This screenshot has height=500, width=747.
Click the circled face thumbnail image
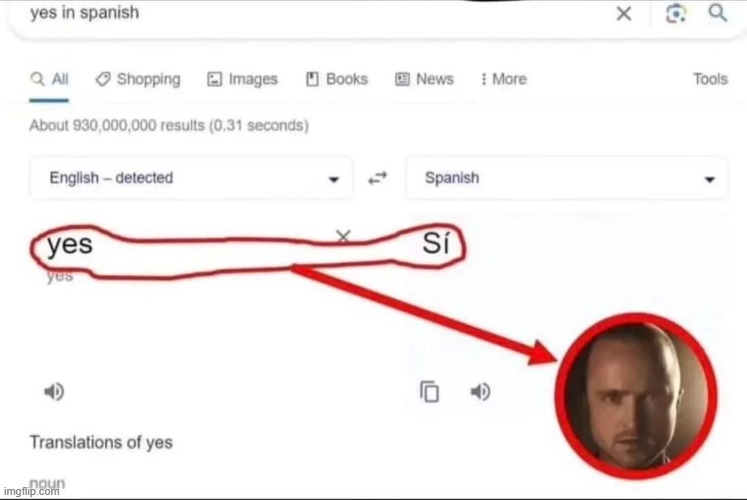[636, 396]
